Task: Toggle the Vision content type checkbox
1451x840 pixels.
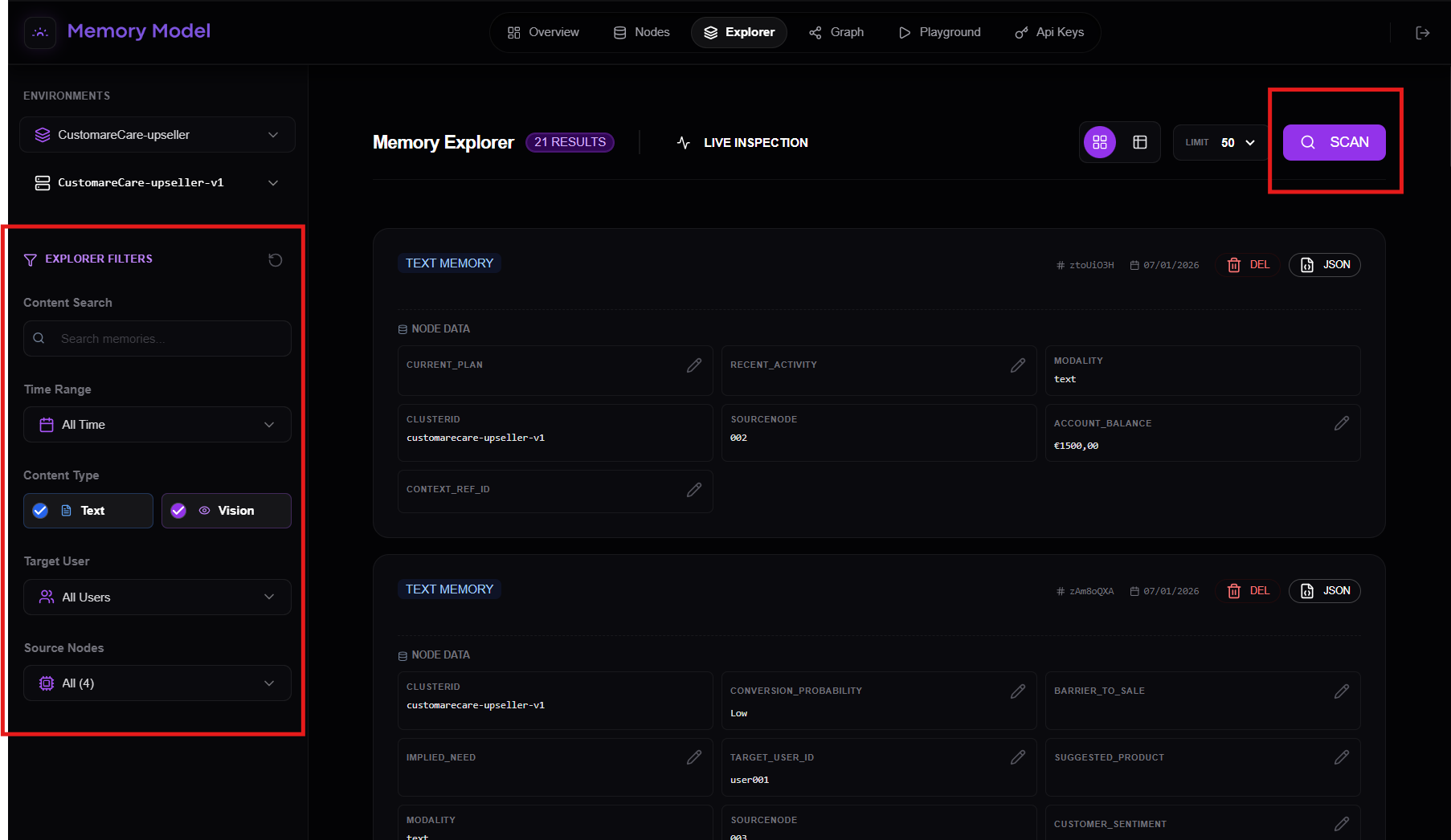Action: tap(178, 511)
